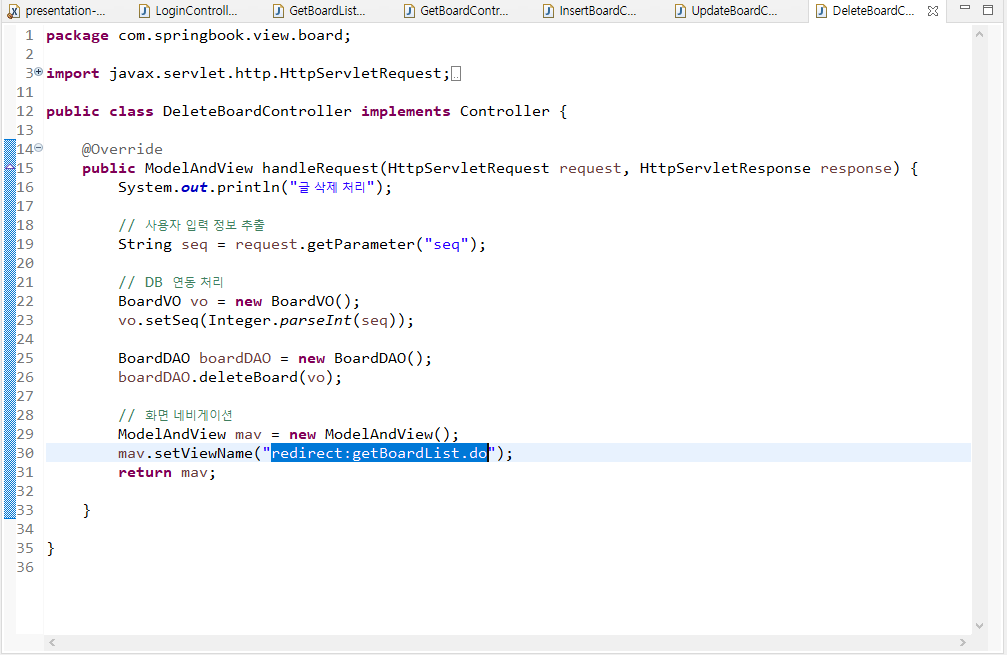Click the comment "// 화면 네비게이션"
This screenshot has width=1007, height=655.
(x=175, y=415)
